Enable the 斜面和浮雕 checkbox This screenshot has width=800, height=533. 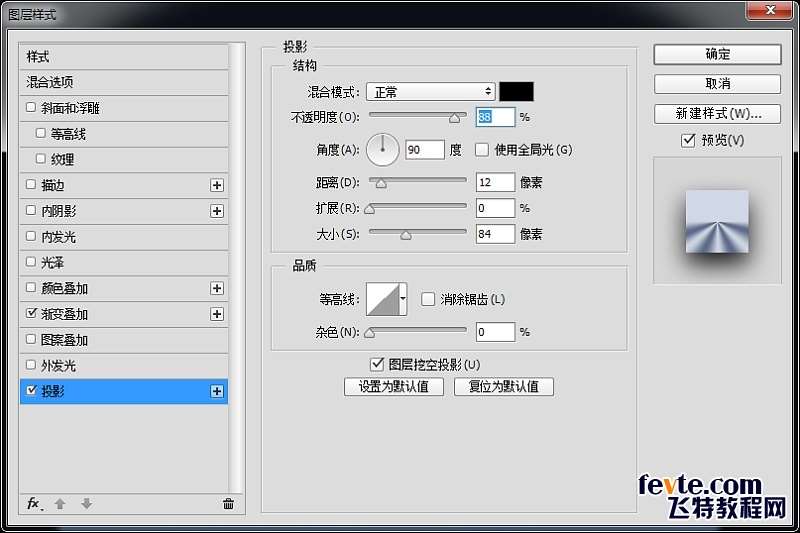31,108
